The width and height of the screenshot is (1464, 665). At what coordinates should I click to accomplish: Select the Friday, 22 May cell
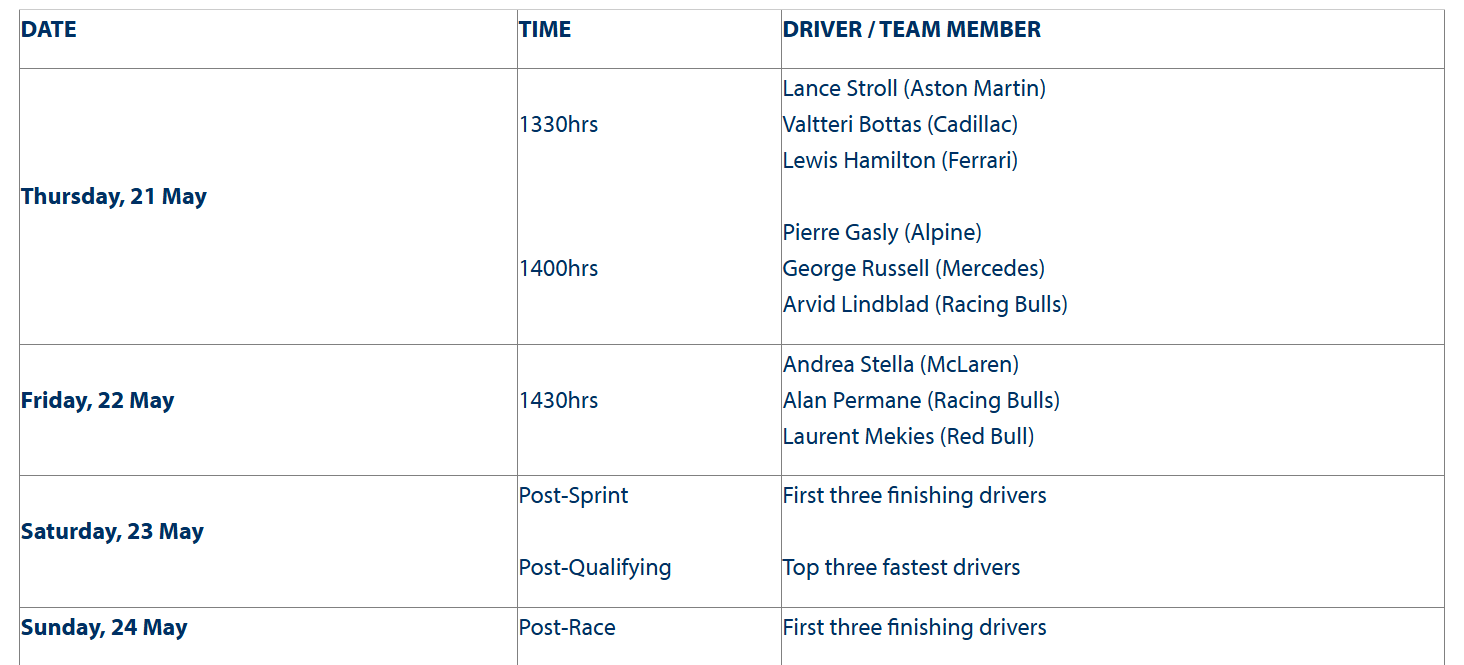(98, 401)
